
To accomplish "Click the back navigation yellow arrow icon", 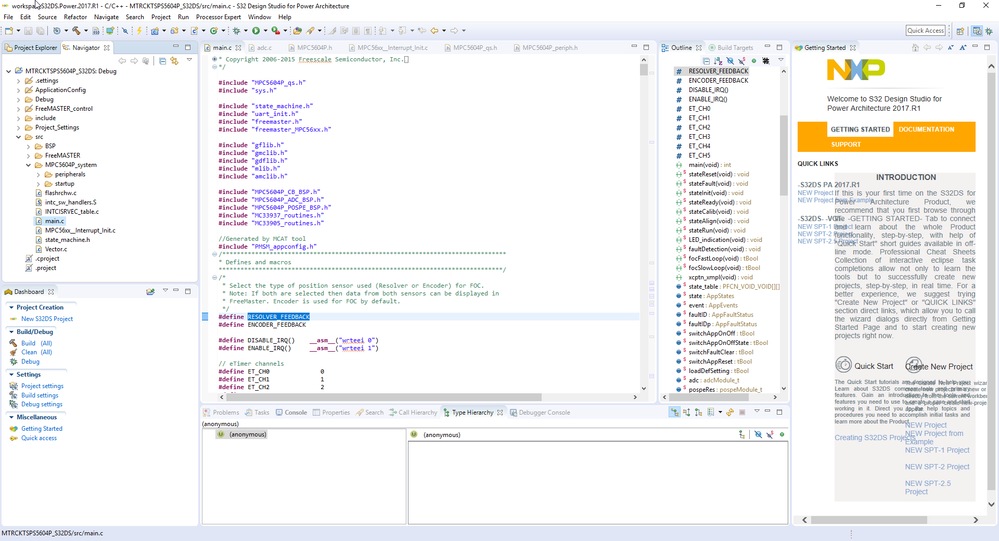I will (434, 30).
